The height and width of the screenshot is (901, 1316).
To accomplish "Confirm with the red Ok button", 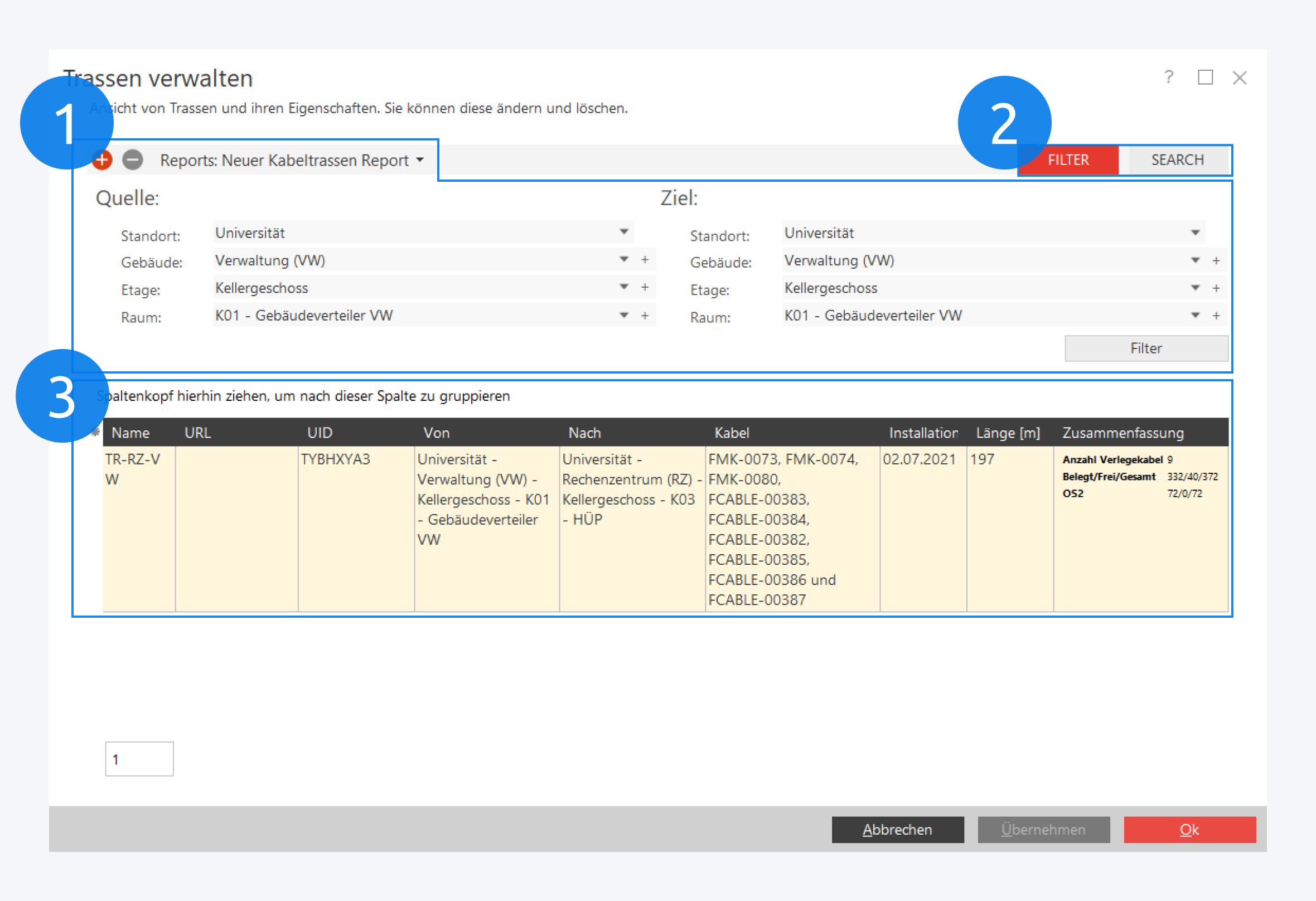I will click(1189, 829).
